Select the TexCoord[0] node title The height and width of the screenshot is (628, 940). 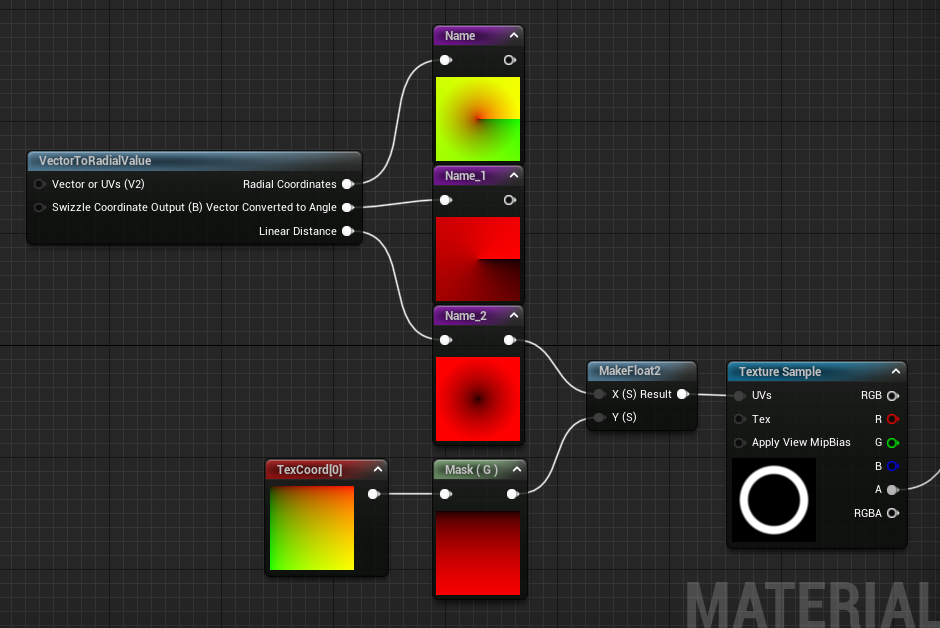(x=309, y=469)
